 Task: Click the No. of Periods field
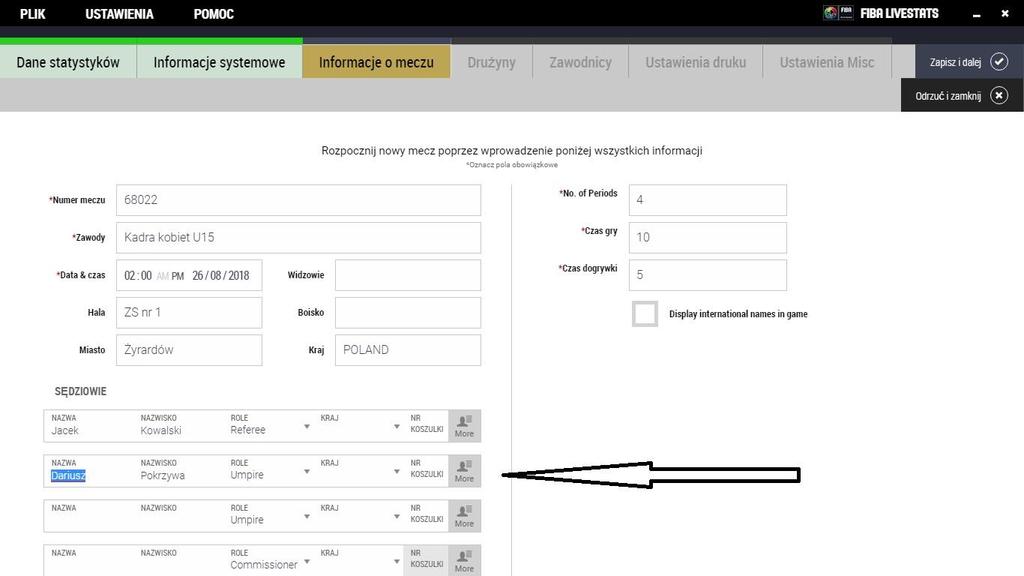[x=708, y=200]
